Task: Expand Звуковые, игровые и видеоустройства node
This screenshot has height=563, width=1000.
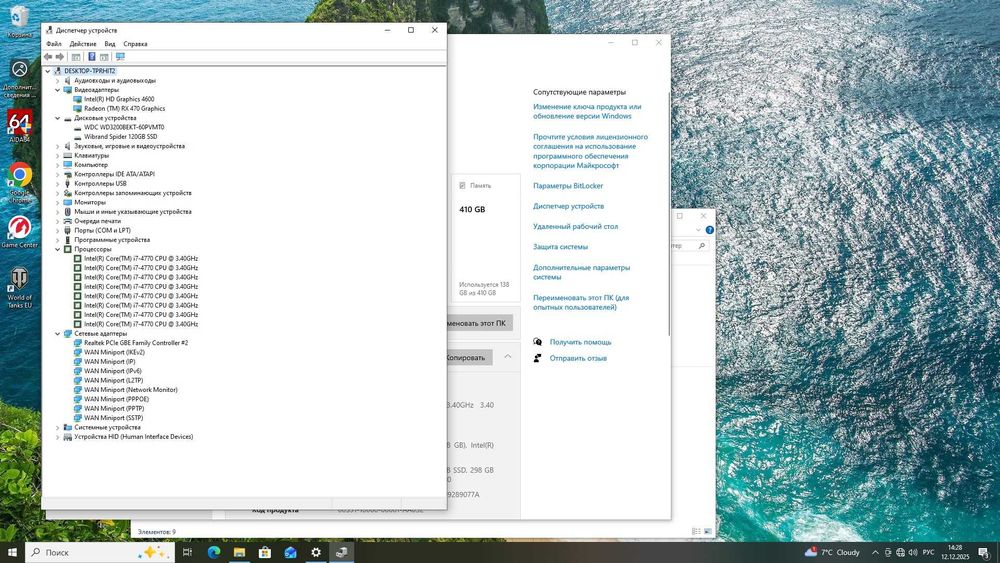Action: (57, 146)
